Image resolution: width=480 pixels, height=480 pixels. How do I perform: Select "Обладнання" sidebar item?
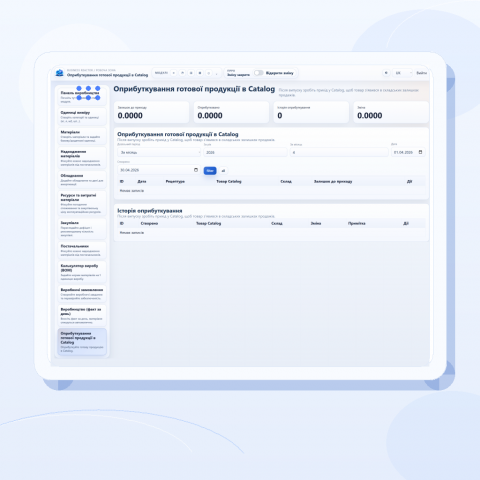click(82, 179)
